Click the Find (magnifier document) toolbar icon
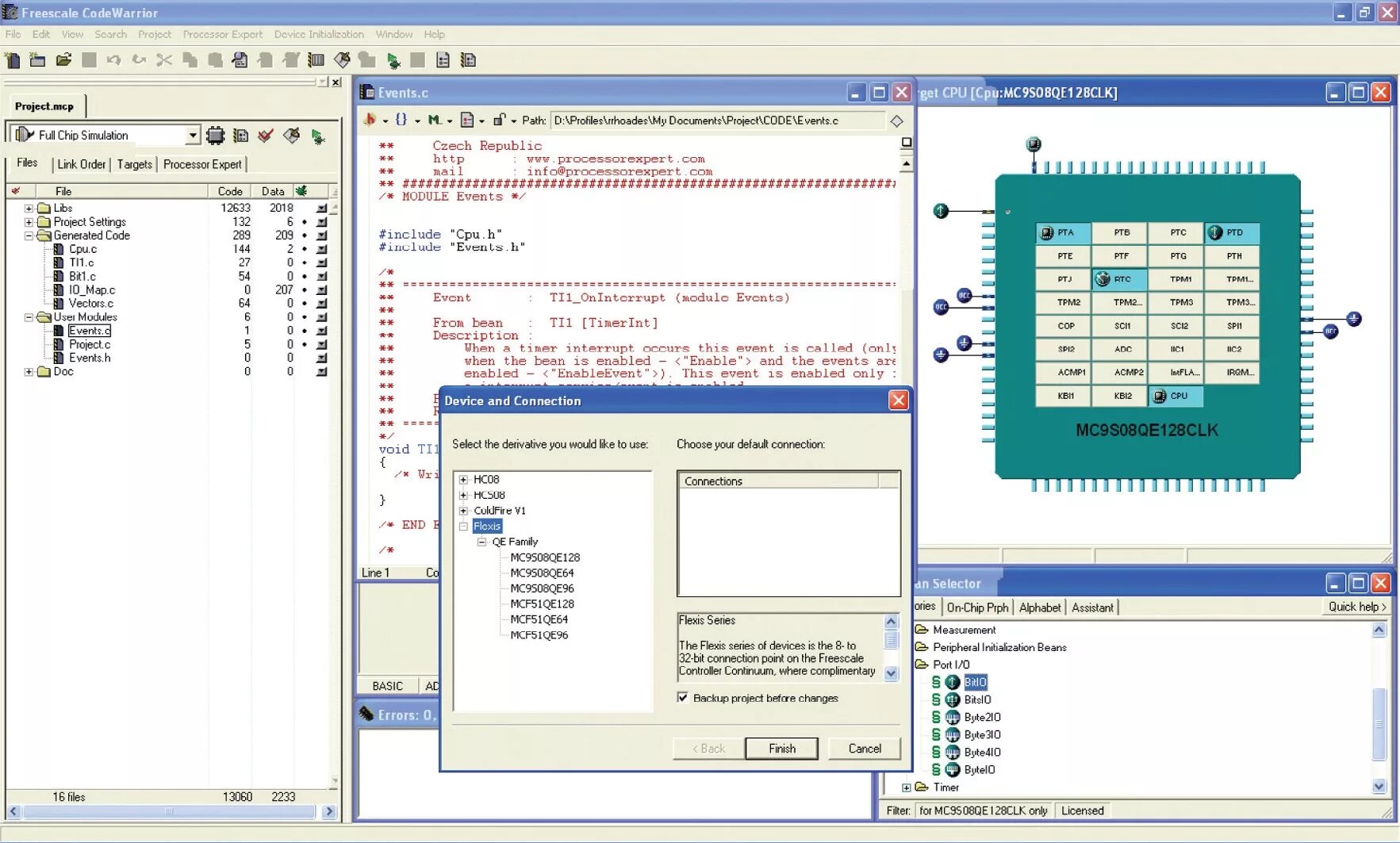1400x843 pixels. pos(240,60)
